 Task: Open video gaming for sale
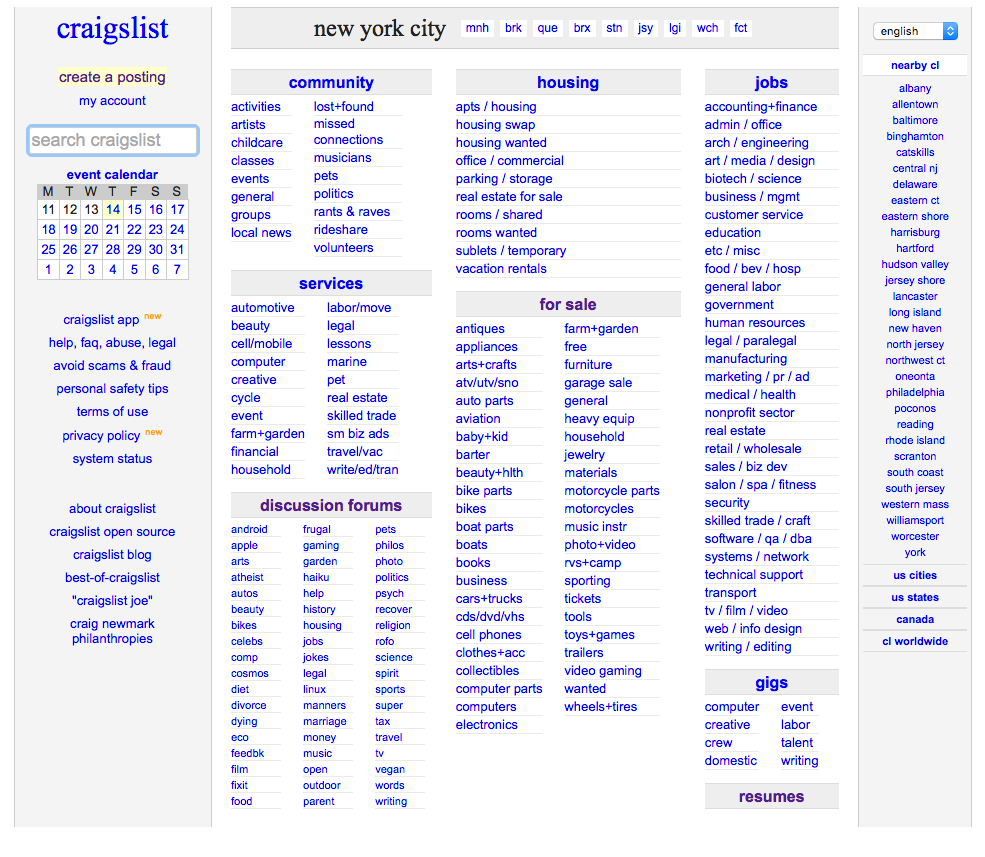click(x=602, y=671)
